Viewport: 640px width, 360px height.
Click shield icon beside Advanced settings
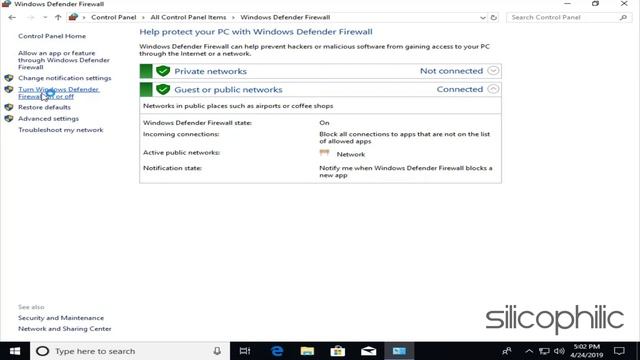coord(9,119)
